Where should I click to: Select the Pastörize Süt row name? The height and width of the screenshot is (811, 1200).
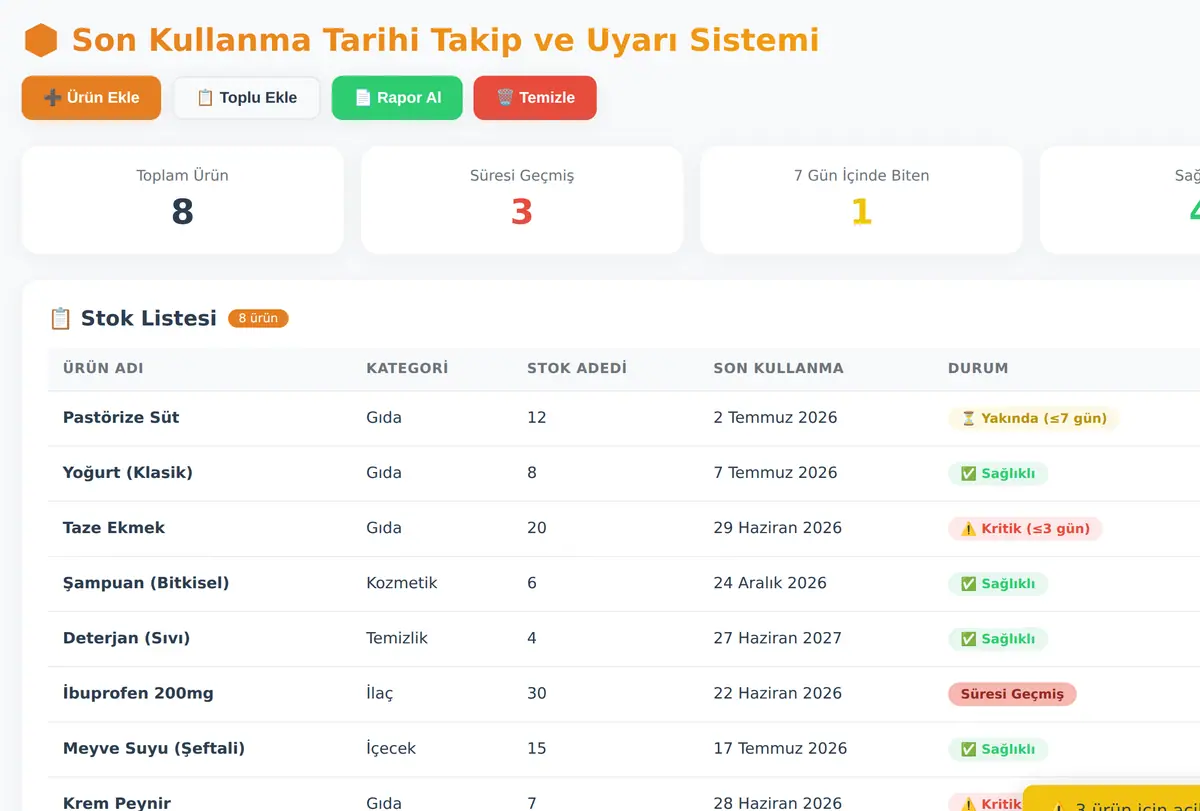121,418
